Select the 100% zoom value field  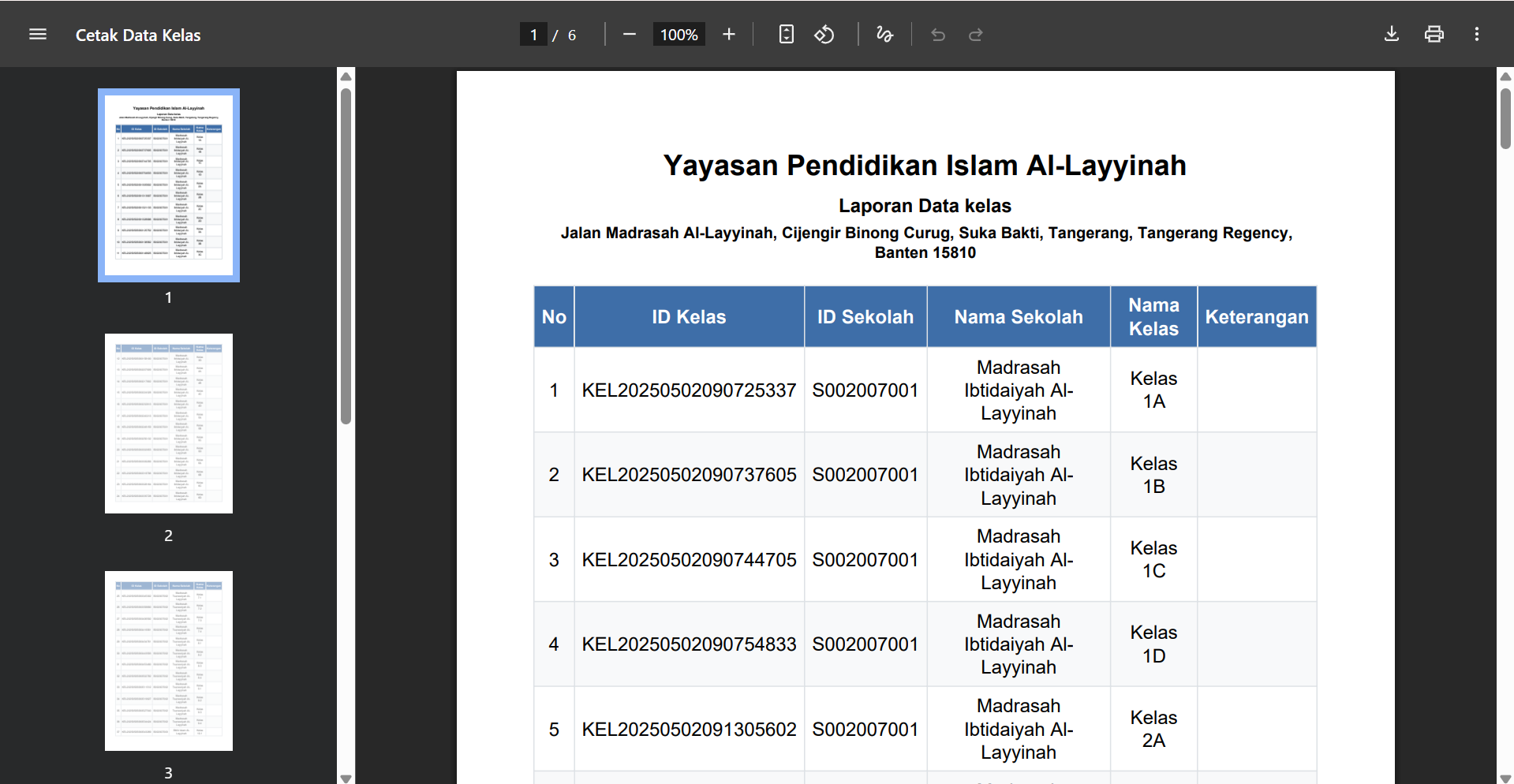pos(677,34)
